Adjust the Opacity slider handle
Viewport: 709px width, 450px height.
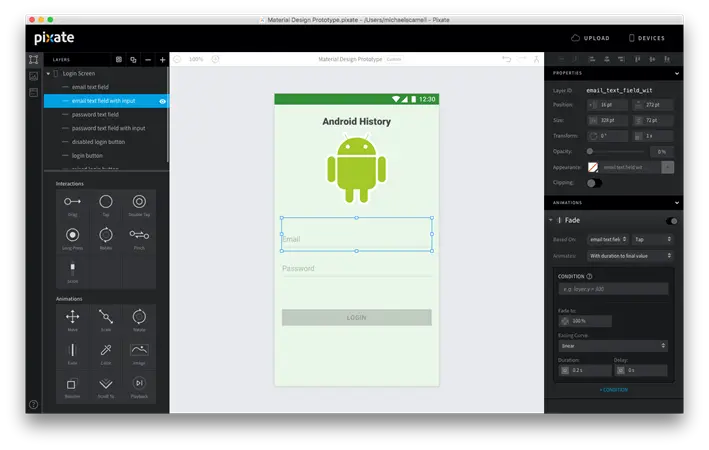[590, 152]
